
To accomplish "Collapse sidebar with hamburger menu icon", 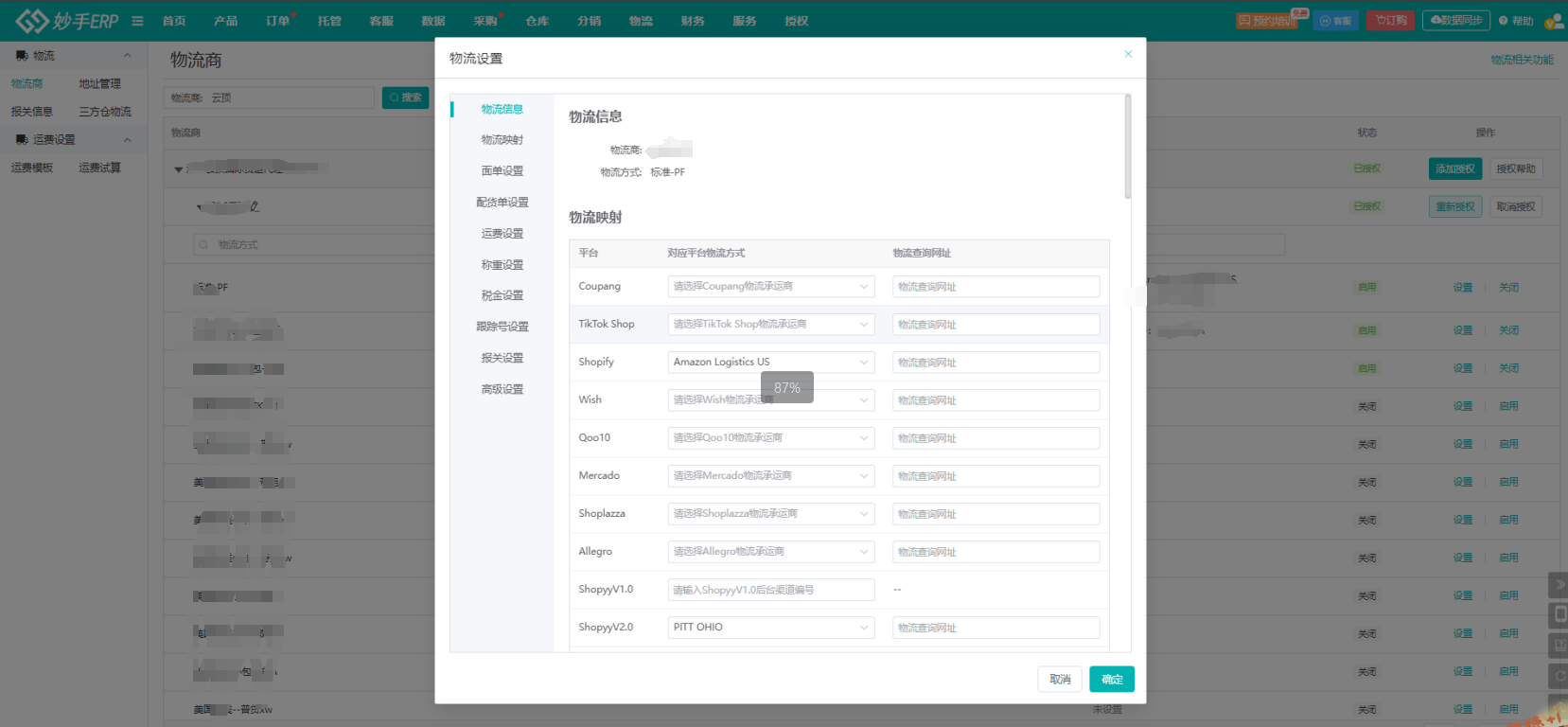I will [x=138, y=21].
